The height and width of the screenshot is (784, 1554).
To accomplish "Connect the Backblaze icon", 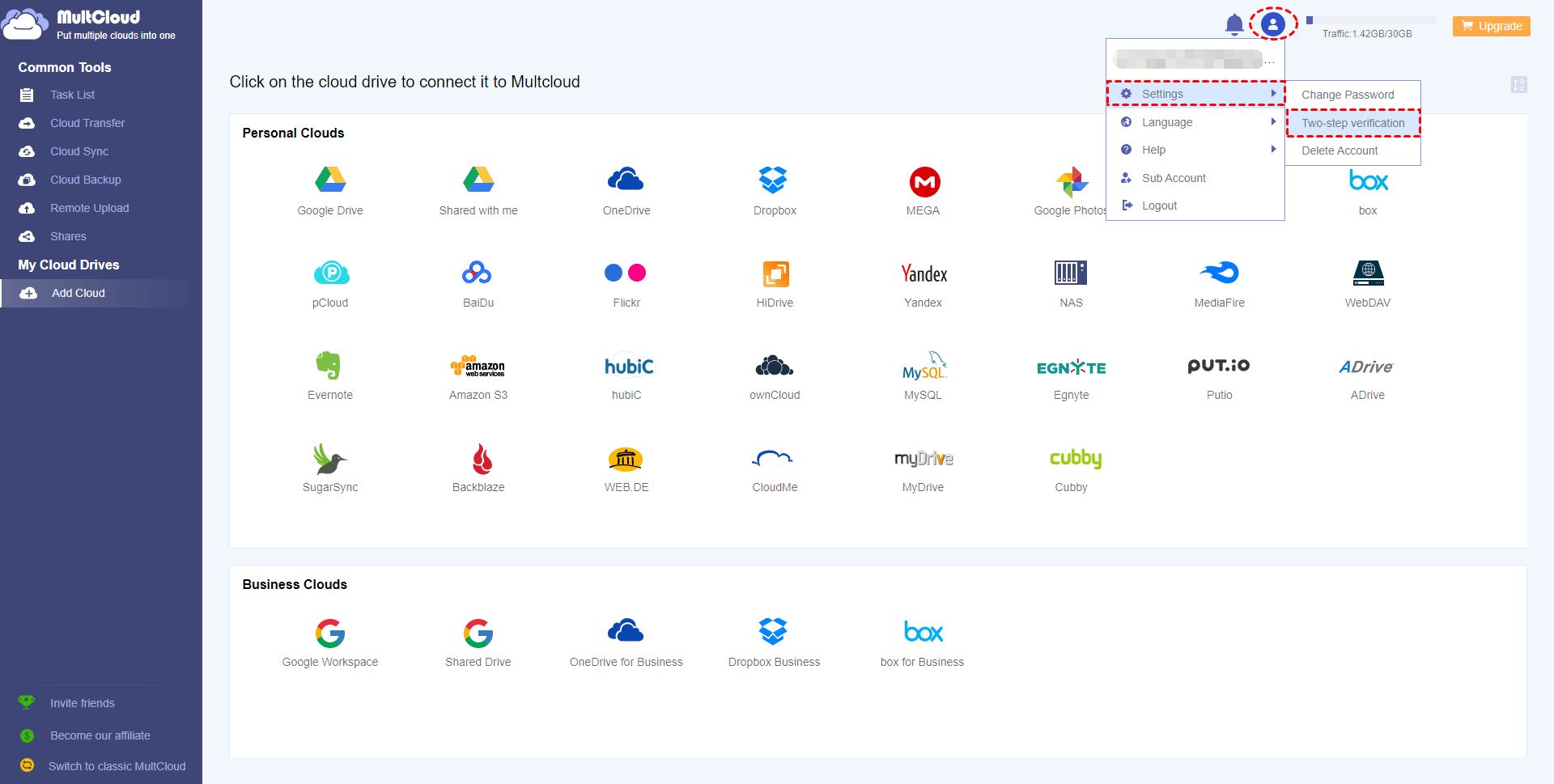I will (482, 458).
